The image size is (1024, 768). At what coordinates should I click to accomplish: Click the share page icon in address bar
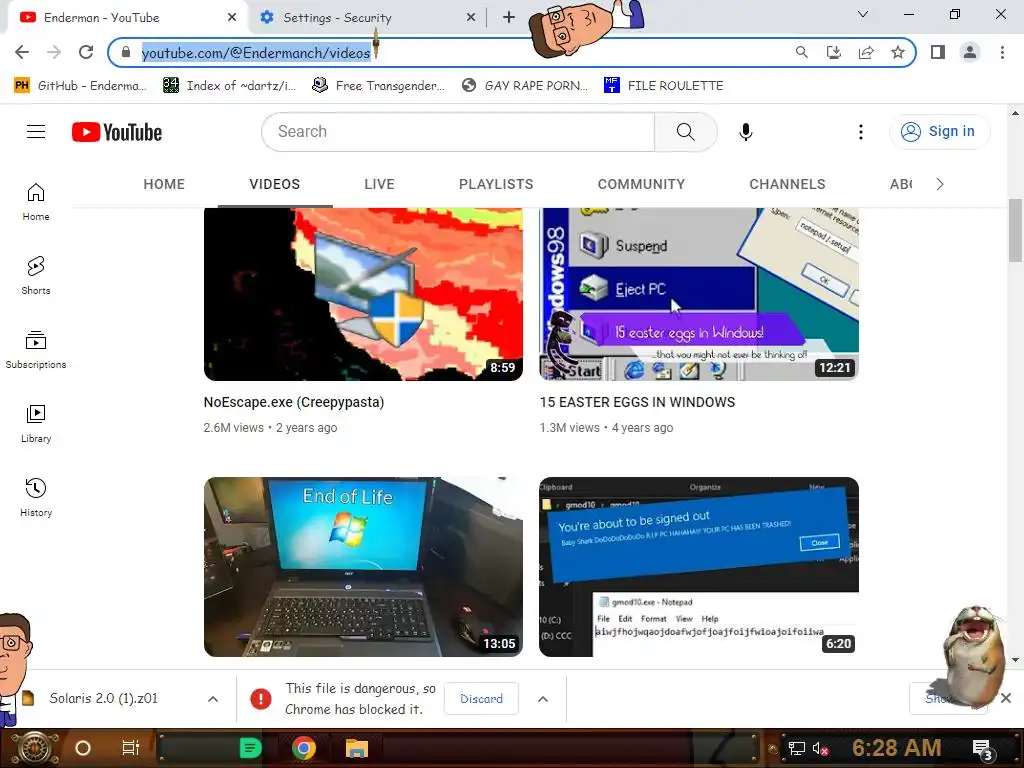866,52
